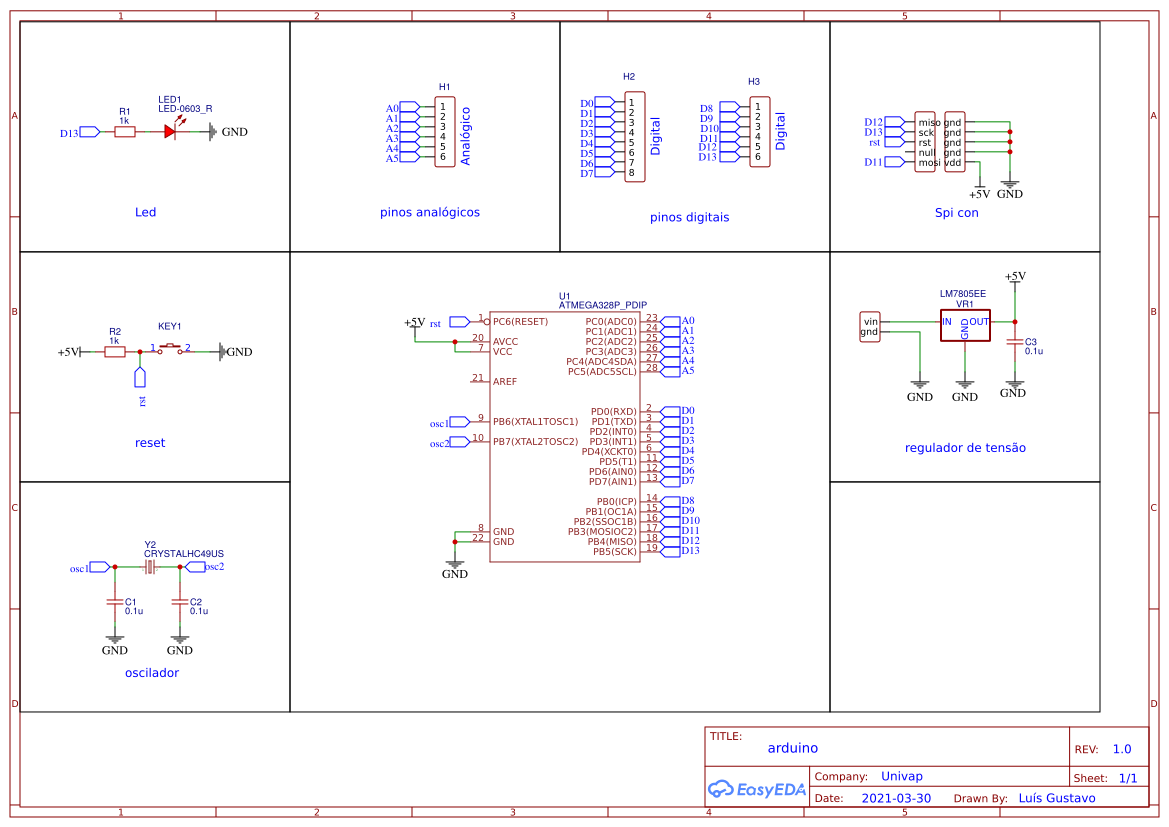The height and width of the screenshot is (827, 1169).
Task: Click the 'Luís Gustavo' drawn-by field
Action: [1056, 798]
